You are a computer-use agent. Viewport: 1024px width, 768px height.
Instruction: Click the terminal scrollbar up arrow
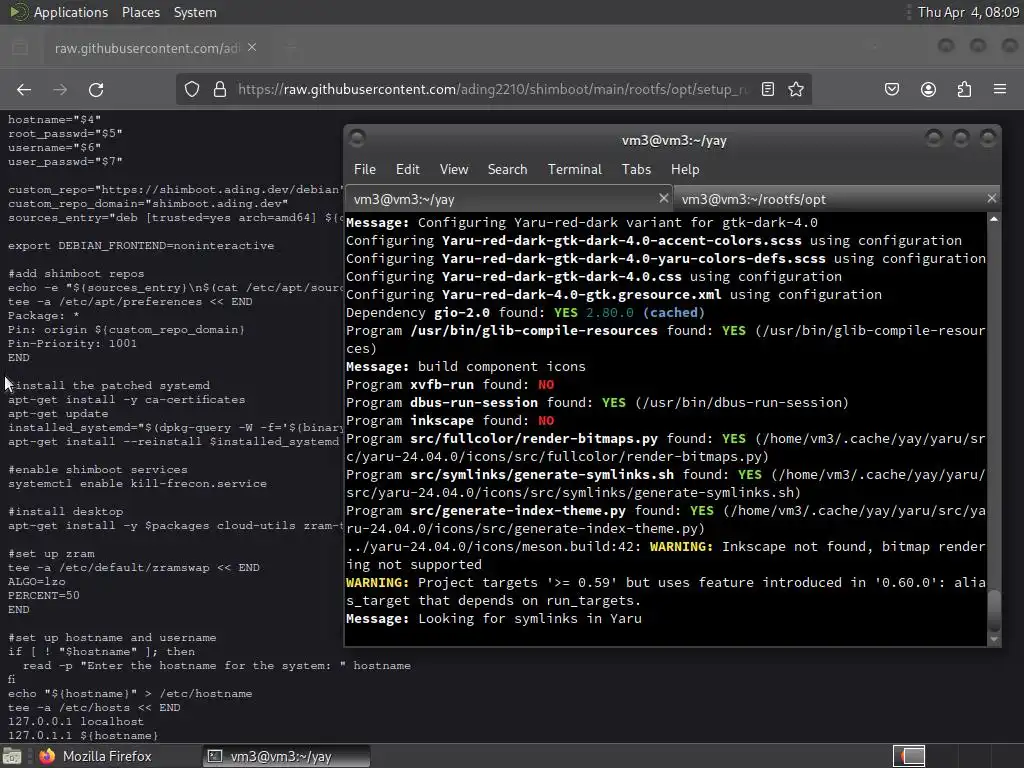[x=993, y=220]
